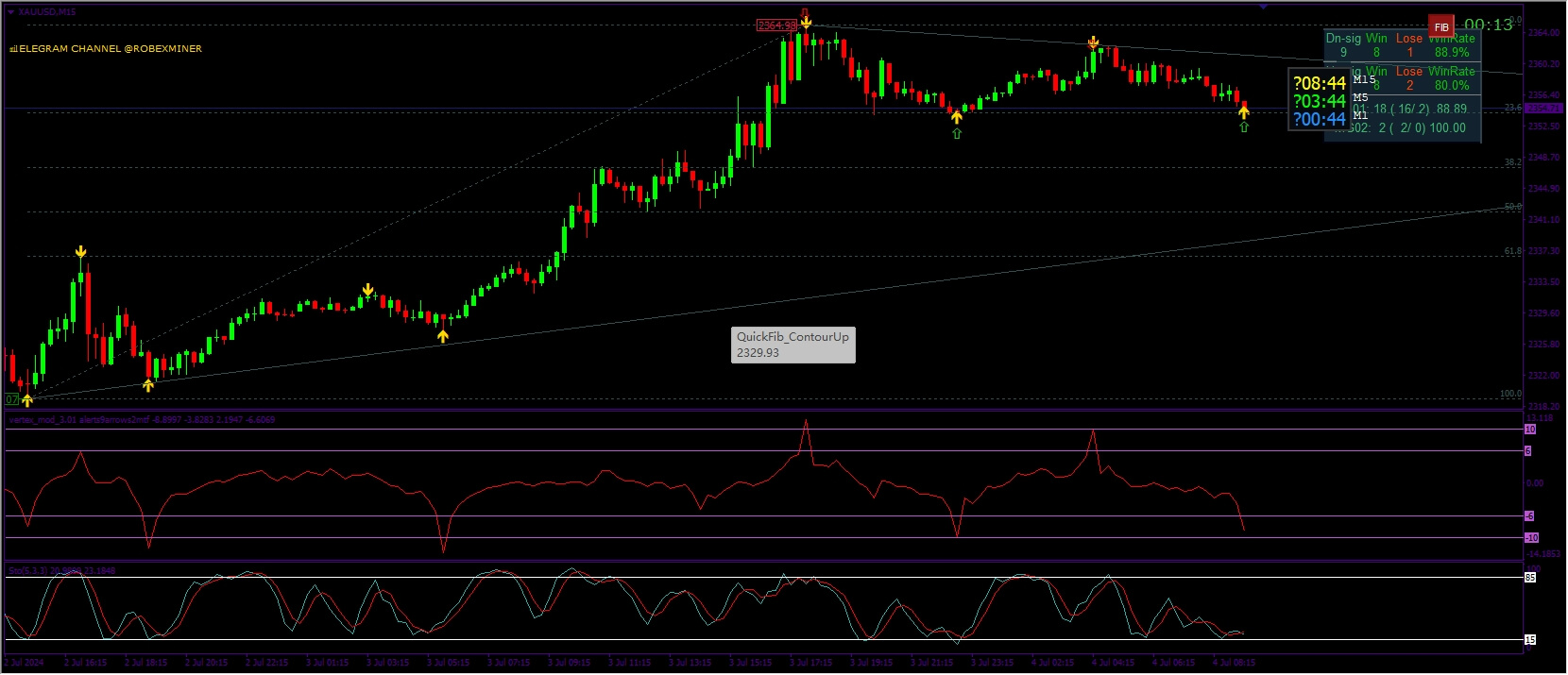Click the level 15 marker on stochastic
1568x675 pixels.
[x=1530, y=639]
